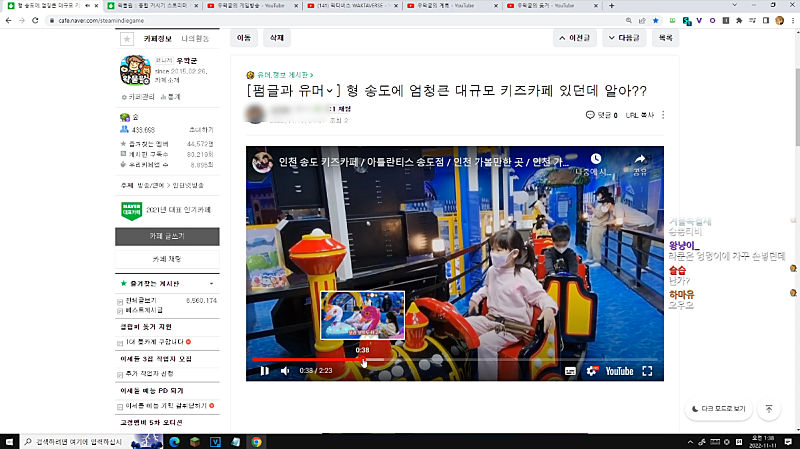
Task: Toggle the favorite star for cafe
Action: 126,39
